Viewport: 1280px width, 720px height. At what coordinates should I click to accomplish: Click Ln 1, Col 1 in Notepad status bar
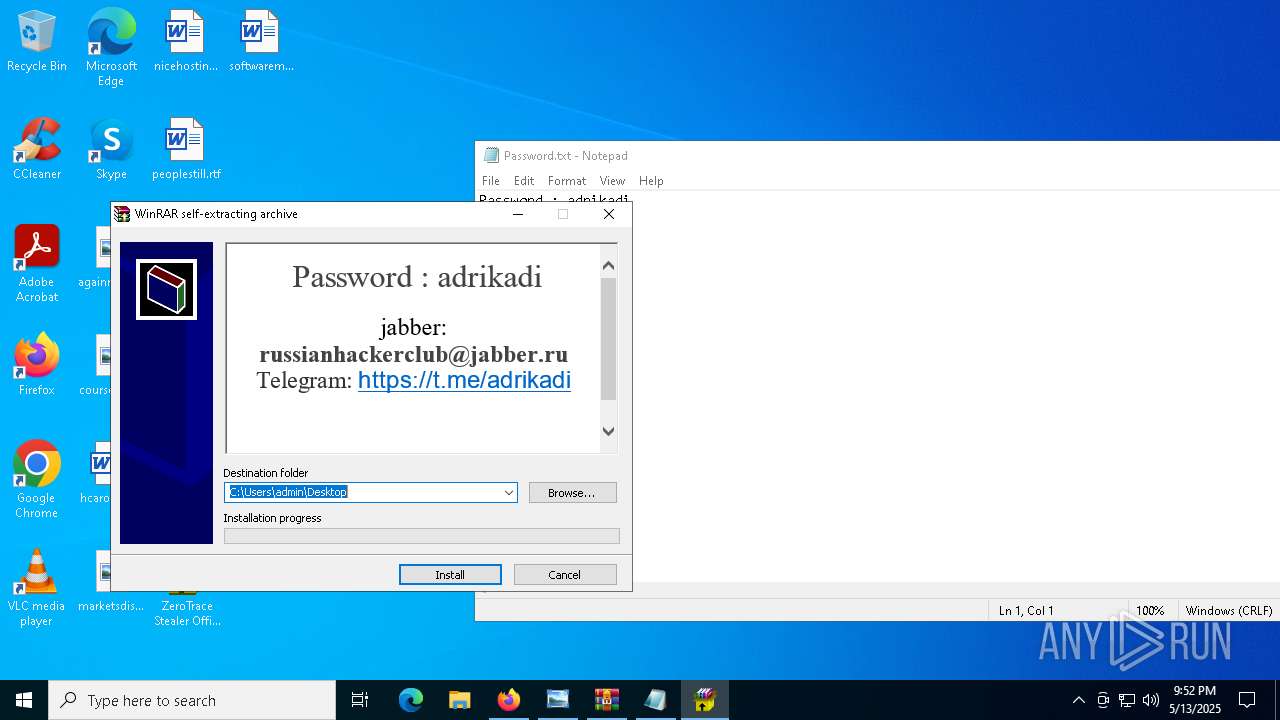pyautogui.click(x=1026, y=610)
